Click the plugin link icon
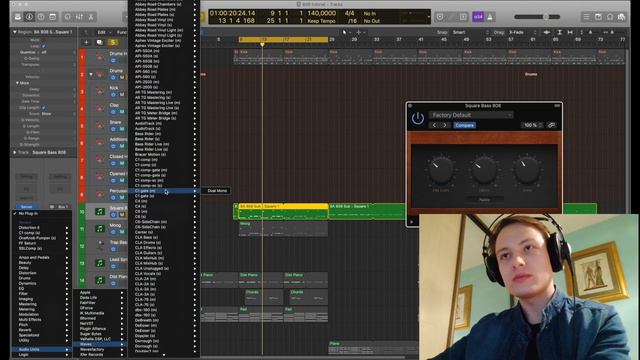The height and width of the screenshot is (360, 640). coord(551,125)
